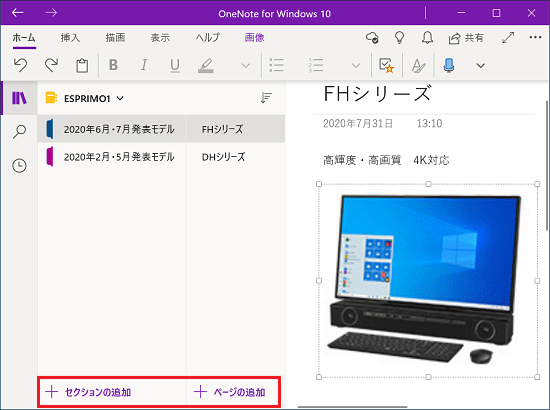Click the clipboard paste icon

click(82, 65)
